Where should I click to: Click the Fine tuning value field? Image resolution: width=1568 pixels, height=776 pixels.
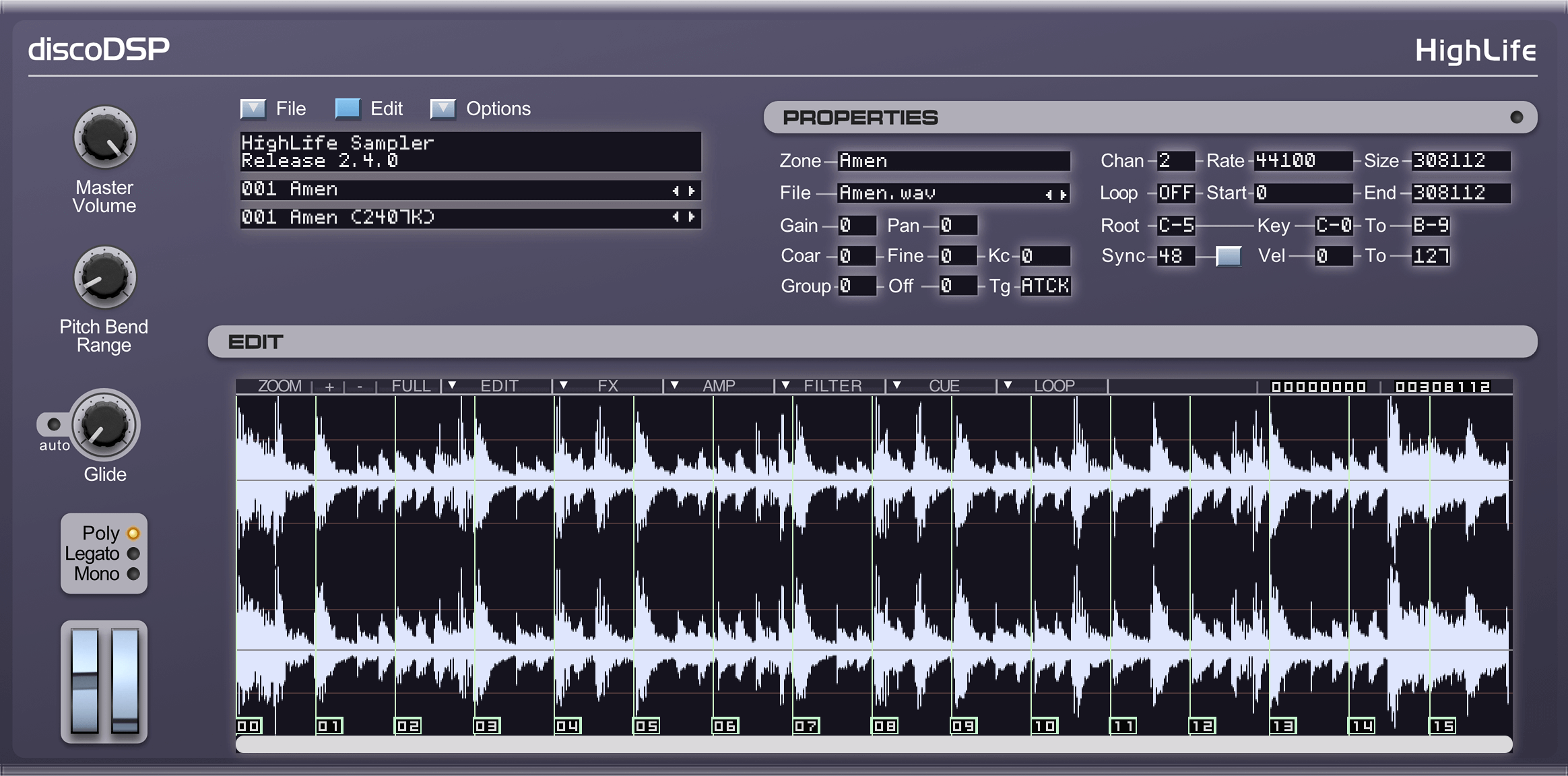[x=958, y=256]
